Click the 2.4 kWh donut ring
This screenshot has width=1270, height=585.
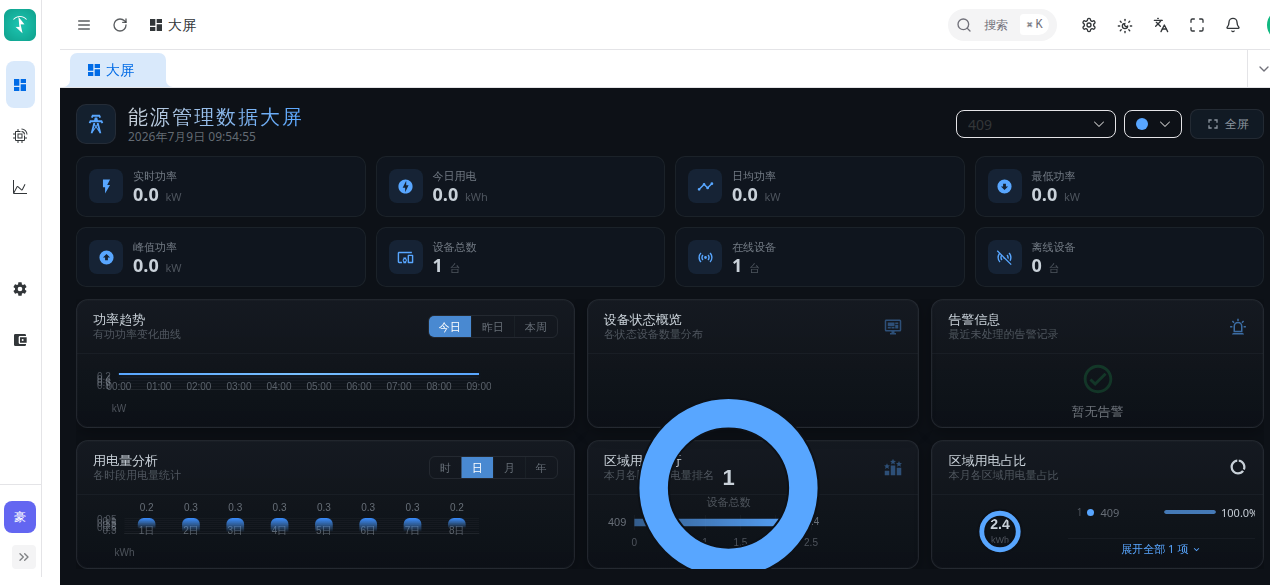tap(1000, 531)
